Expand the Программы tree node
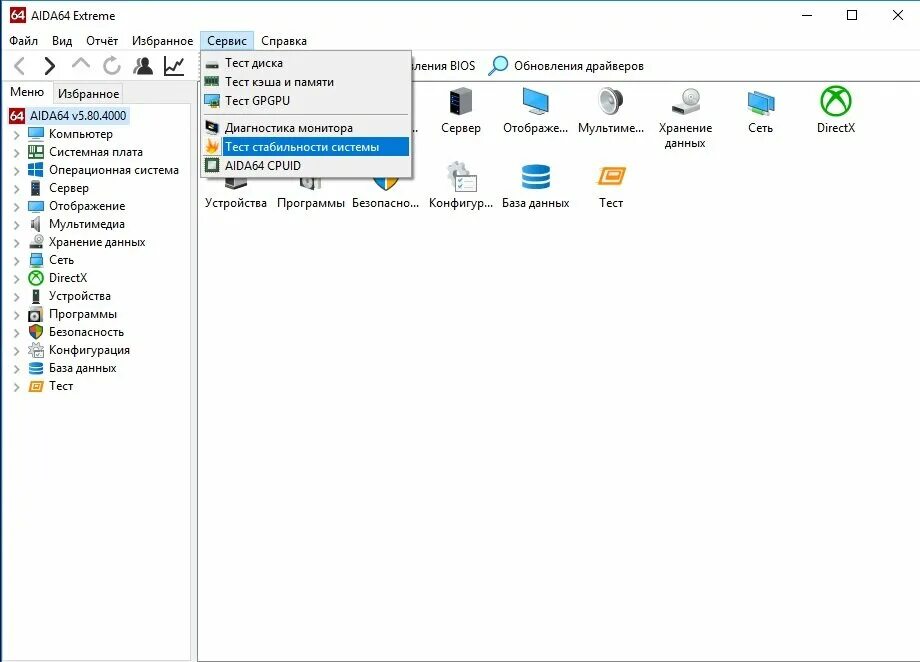The image size is (920, 662). pos(16,315)
